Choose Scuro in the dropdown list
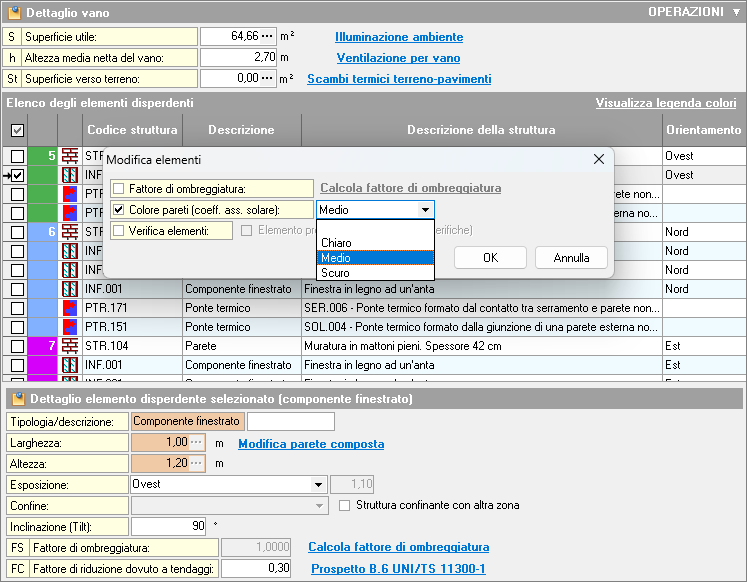 click(x=335, y=273)
